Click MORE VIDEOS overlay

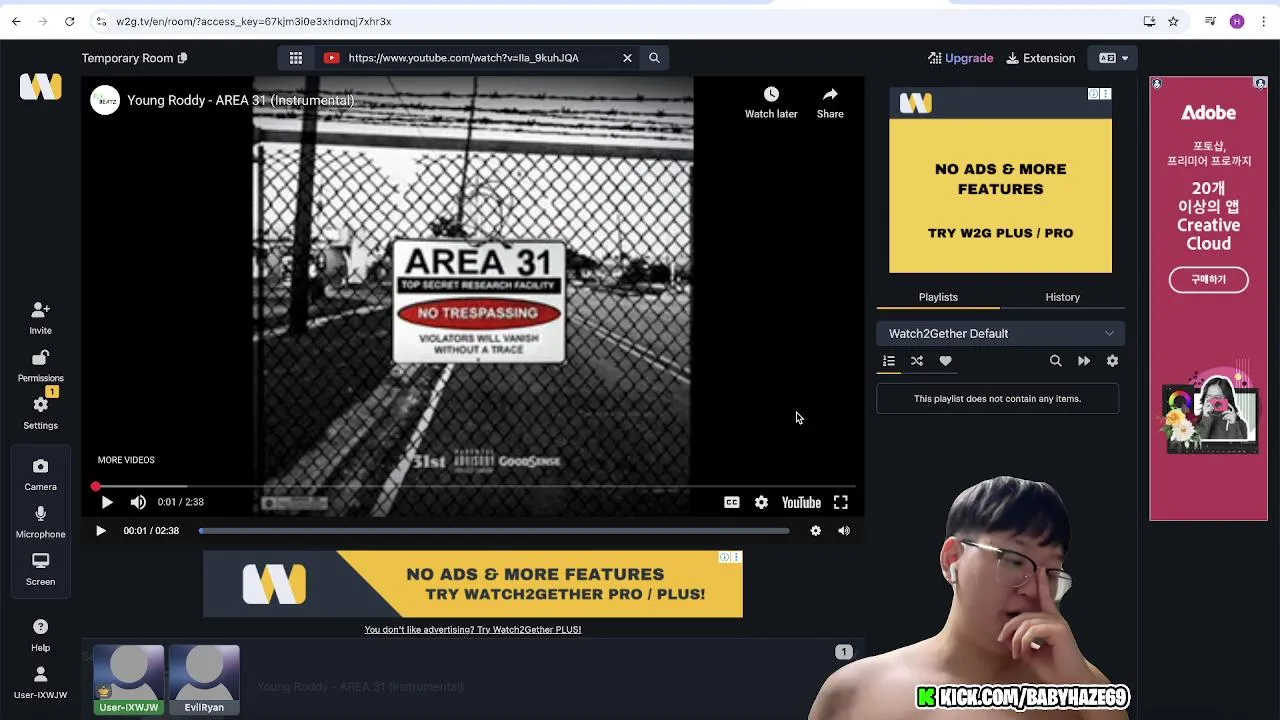pyautogui.click(x=126, y=460)
